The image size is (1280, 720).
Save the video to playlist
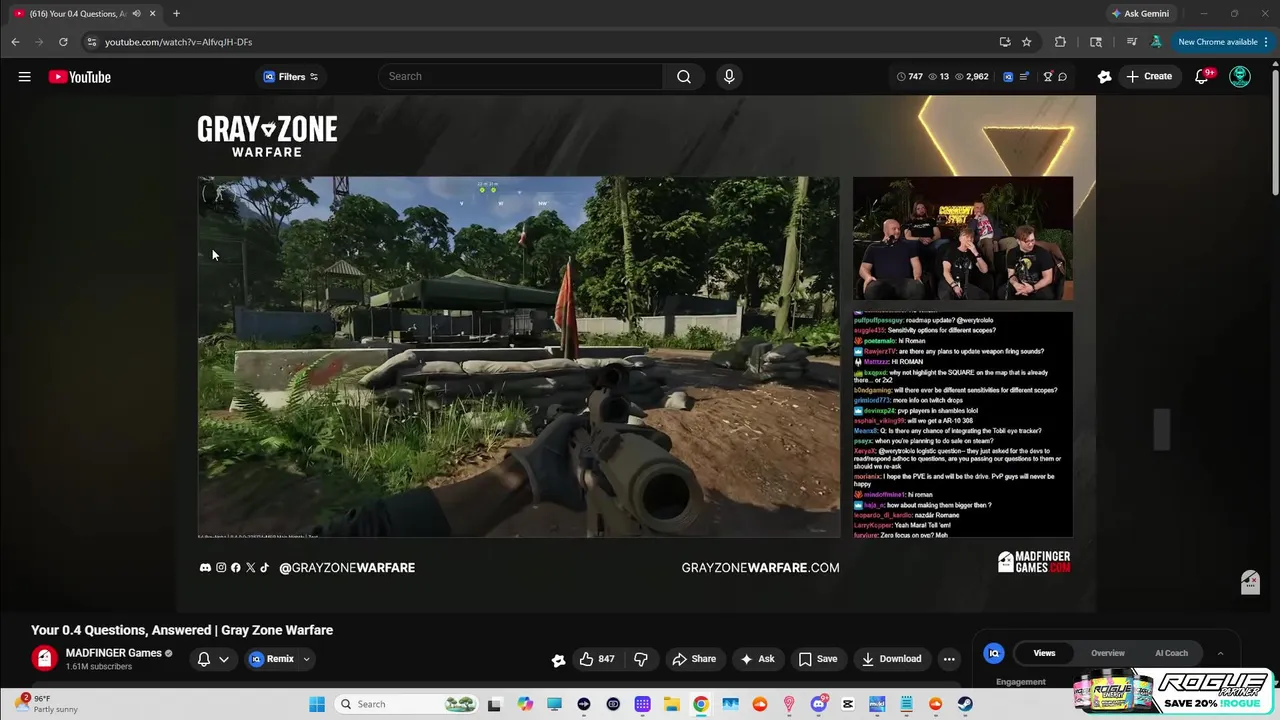pos(818,659)
